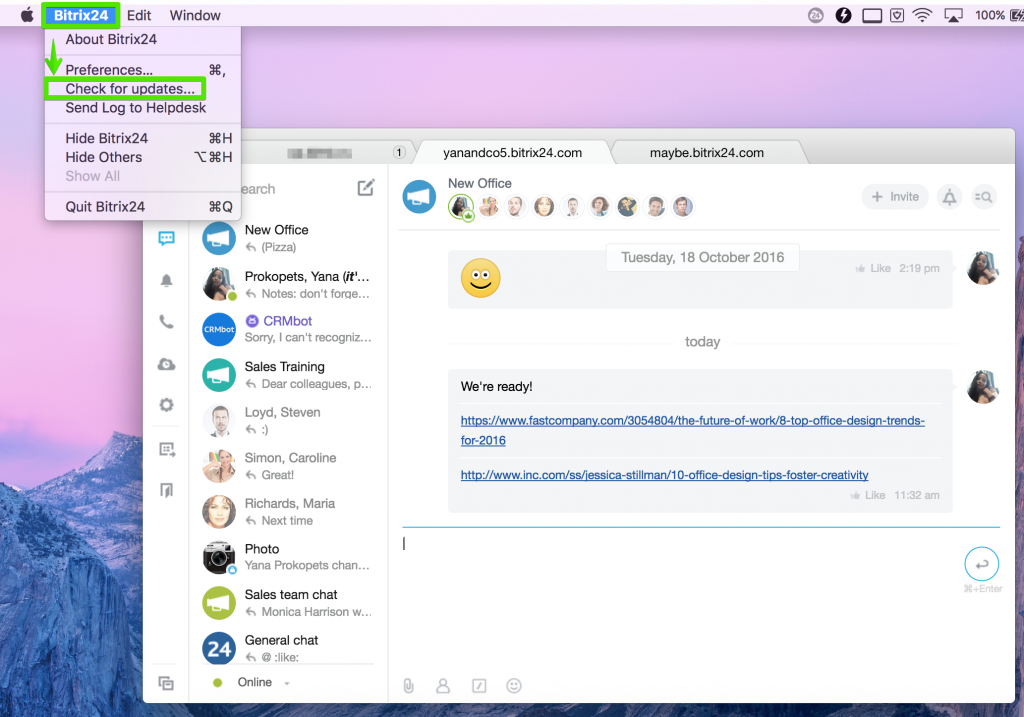Open the Sales Training chat

pyautogui.click(x=288, y=375)
